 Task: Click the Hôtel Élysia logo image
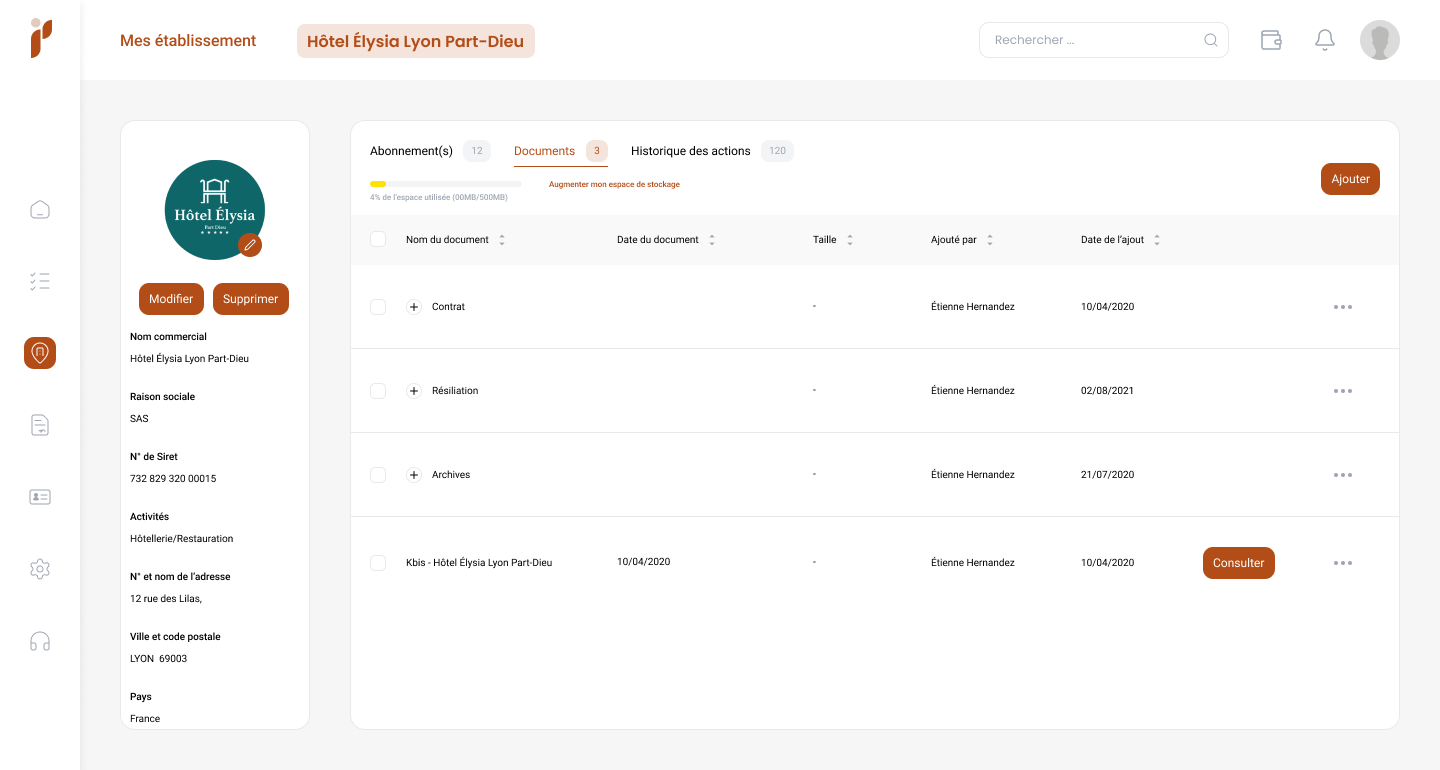coord(215,210)
